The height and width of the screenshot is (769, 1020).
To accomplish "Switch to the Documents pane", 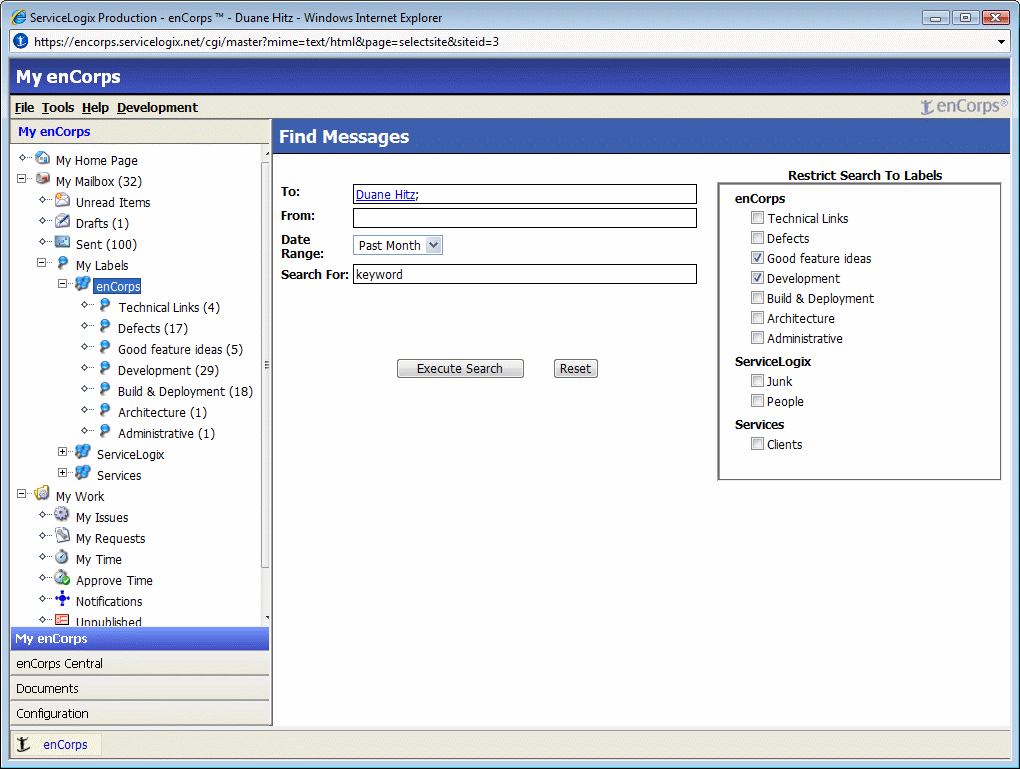I will (140, 688).
